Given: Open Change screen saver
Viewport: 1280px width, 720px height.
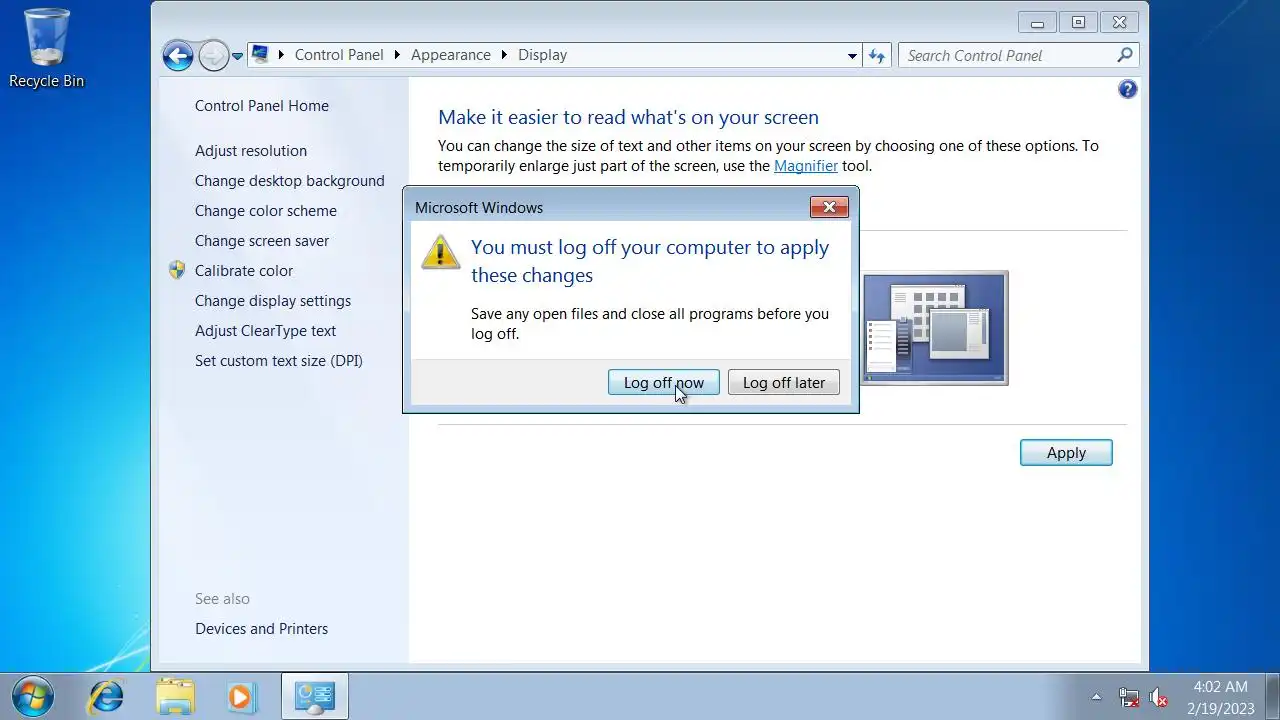Looking at the screenshot, I should 262,241.
